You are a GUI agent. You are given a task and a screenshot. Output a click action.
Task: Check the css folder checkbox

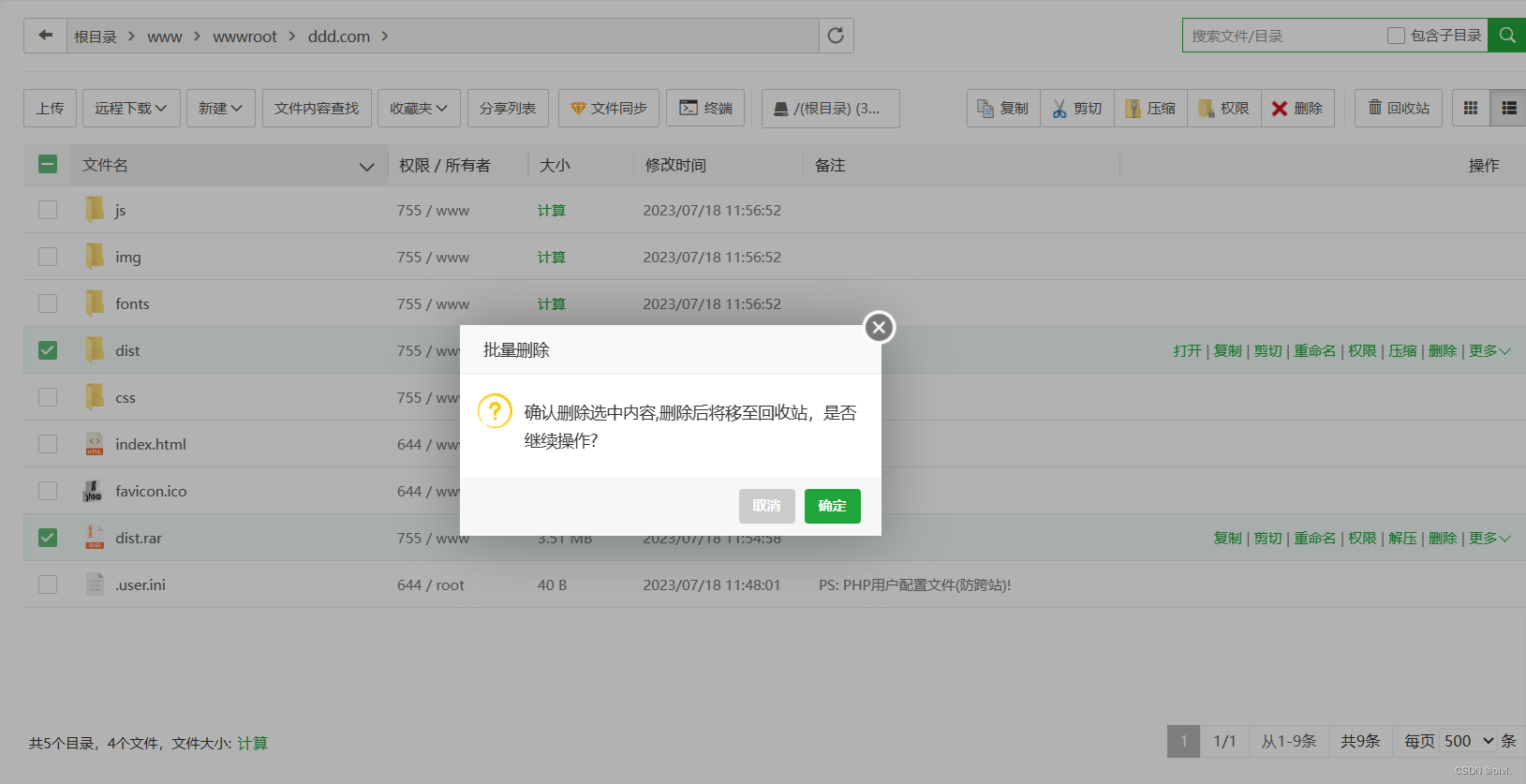pyautogui.click(x=48, y=397)
